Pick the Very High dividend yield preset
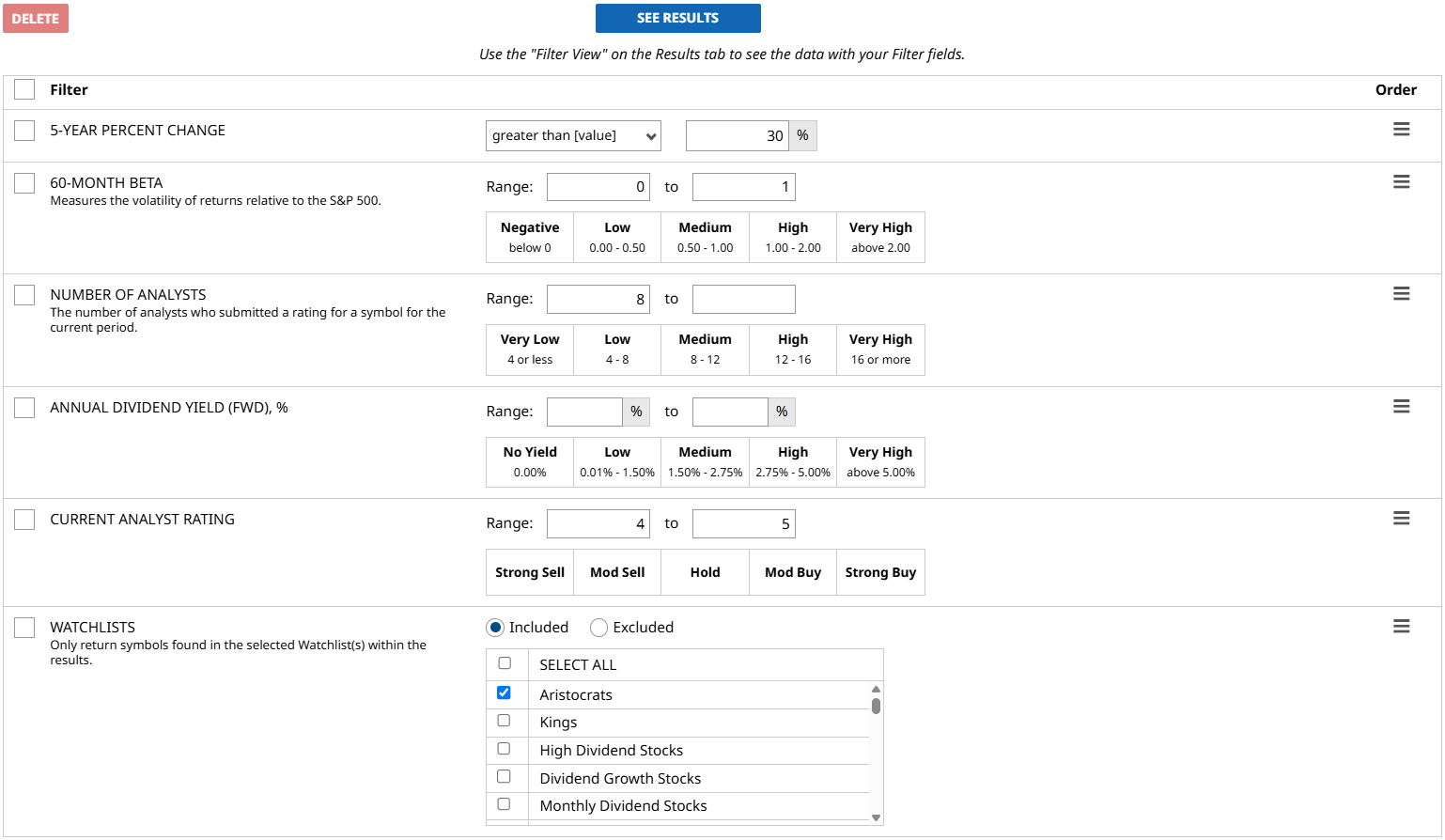 [880, 461]
